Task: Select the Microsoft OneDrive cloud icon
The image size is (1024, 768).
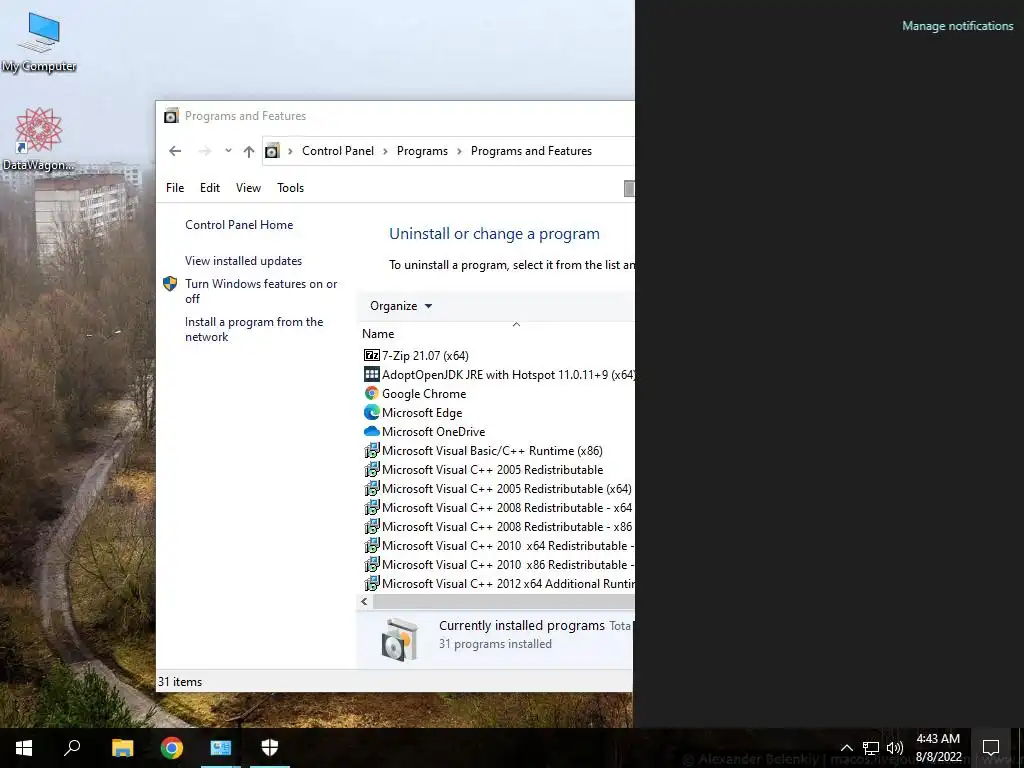Action: [x=372, y=431]
